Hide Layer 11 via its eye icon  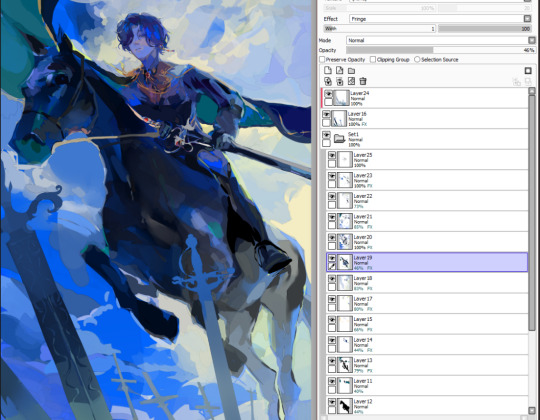332,381
